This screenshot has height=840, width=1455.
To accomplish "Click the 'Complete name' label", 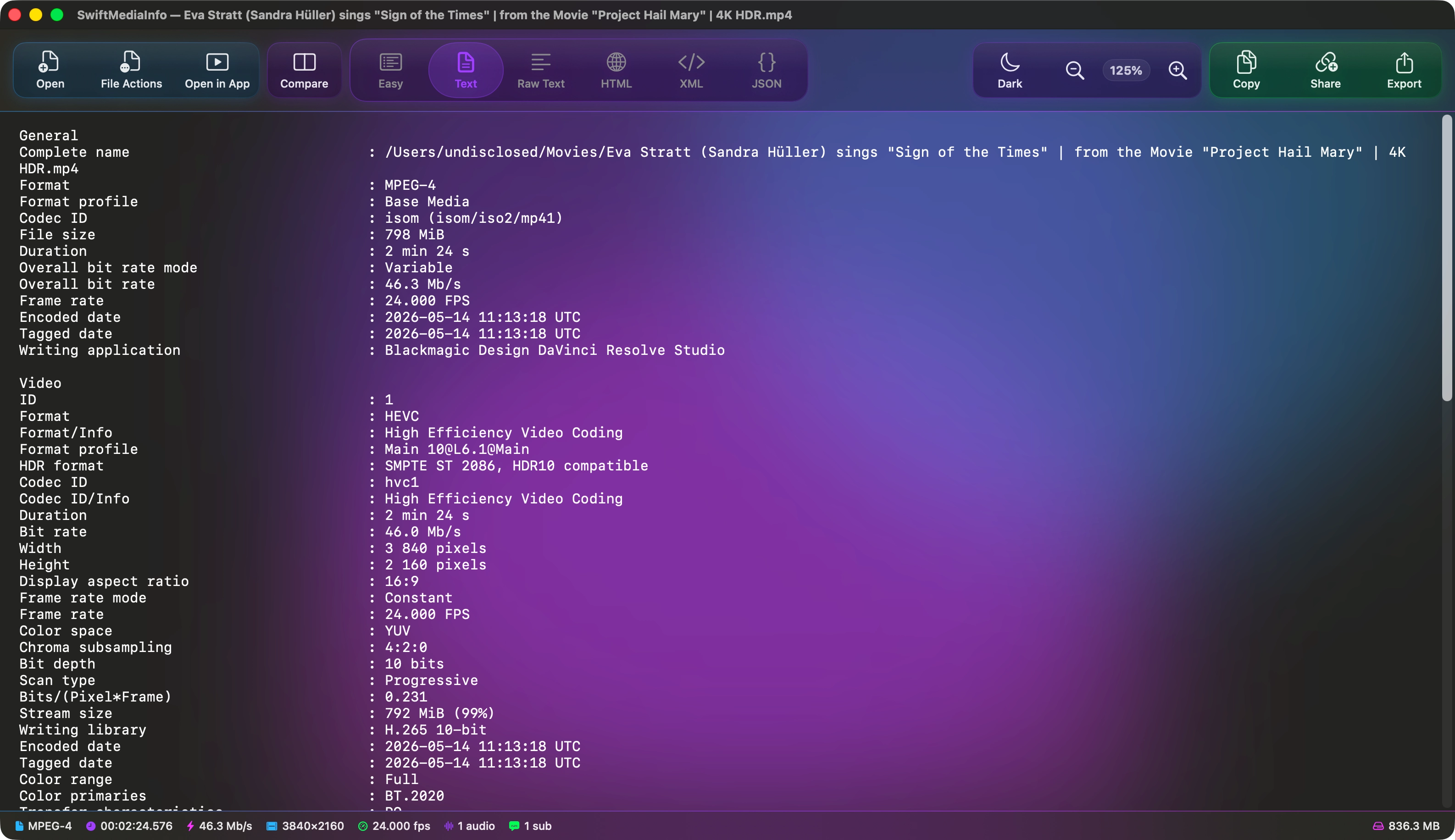I will 74,152.
